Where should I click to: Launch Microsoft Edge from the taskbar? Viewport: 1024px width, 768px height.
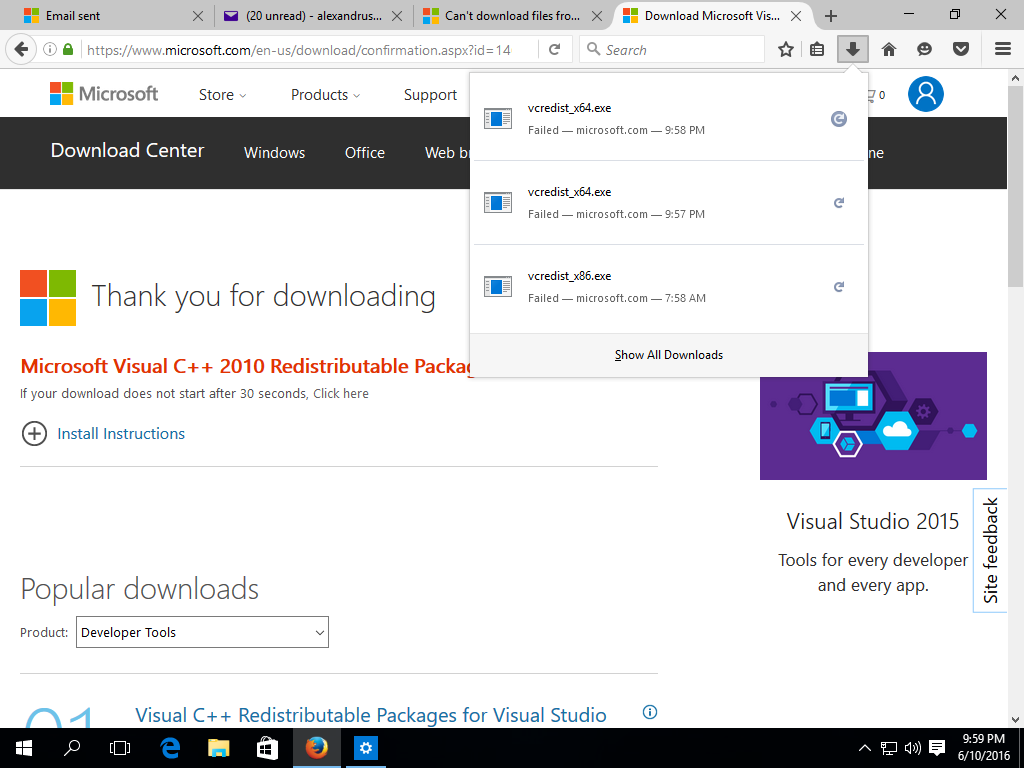click(170, 748)
